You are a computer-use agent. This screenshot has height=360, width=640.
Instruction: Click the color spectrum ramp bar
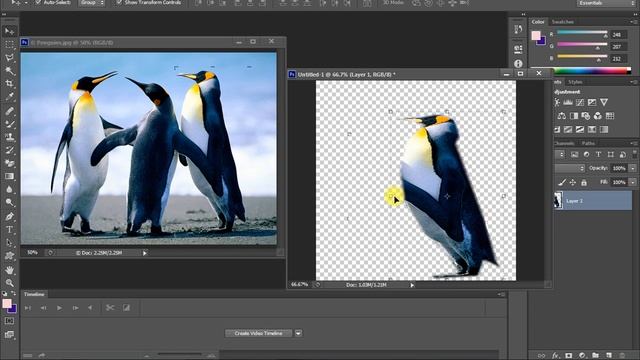pyautogui.click(x=593, y=71)
